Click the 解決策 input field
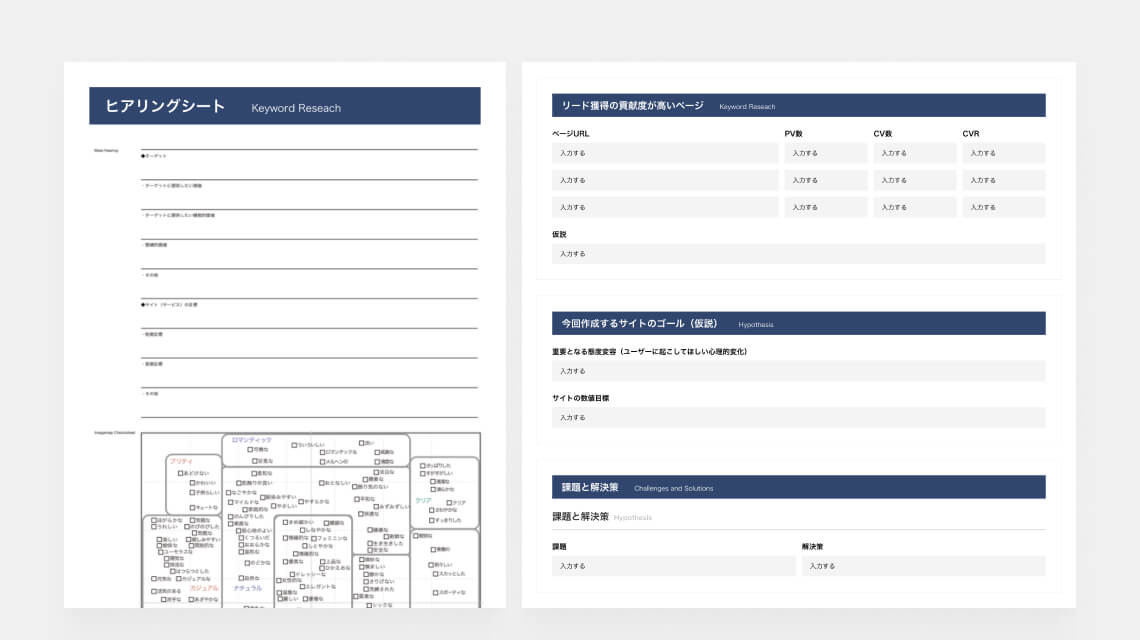This screenshot has width=1140, height=640. click(923, 566)
